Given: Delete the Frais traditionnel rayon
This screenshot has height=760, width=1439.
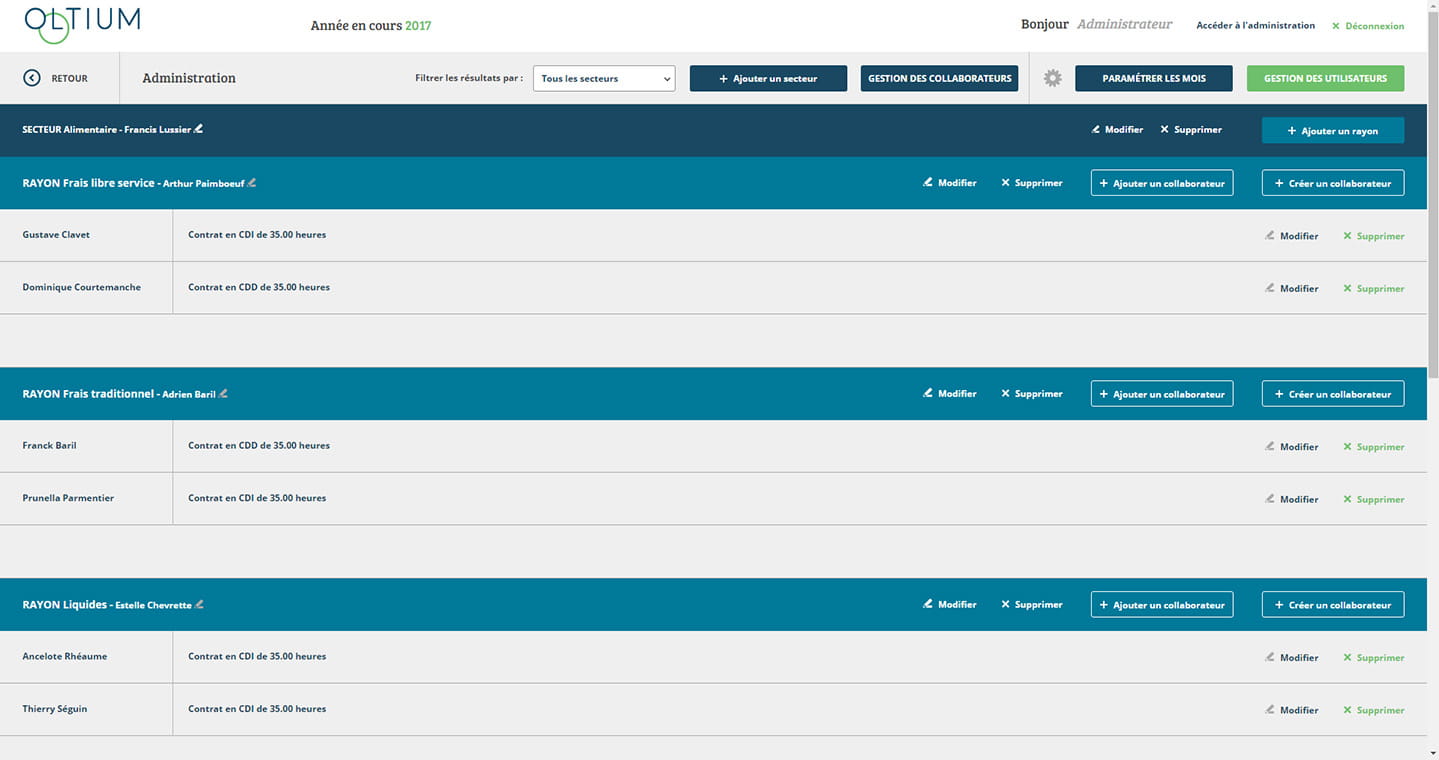Looking at the screenshot, I should pyautogui.click(x=1032, y=394).
